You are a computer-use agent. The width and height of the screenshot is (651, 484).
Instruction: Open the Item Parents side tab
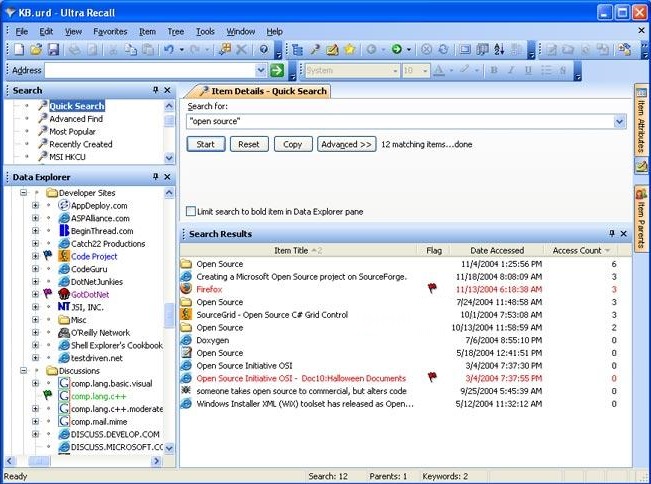(641, 219)
